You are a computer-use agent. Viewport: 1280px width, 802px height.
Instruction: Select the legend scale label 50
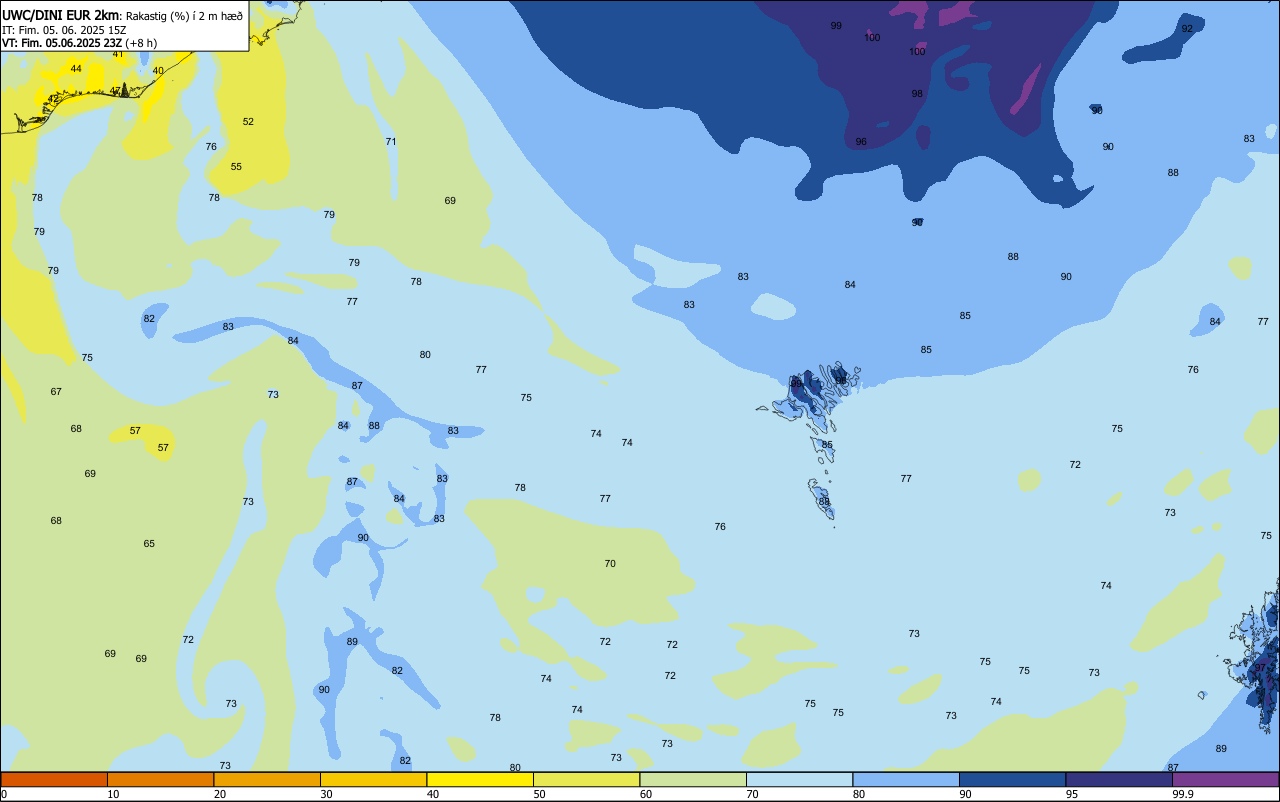tap(539, 794)
